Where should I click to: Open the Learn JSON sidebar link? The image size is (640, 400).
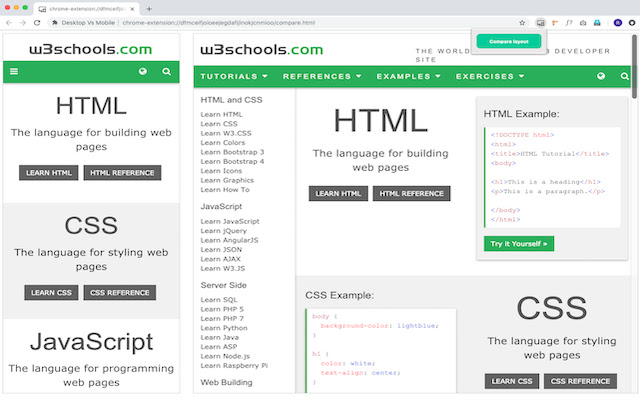(x=221, y=249)
